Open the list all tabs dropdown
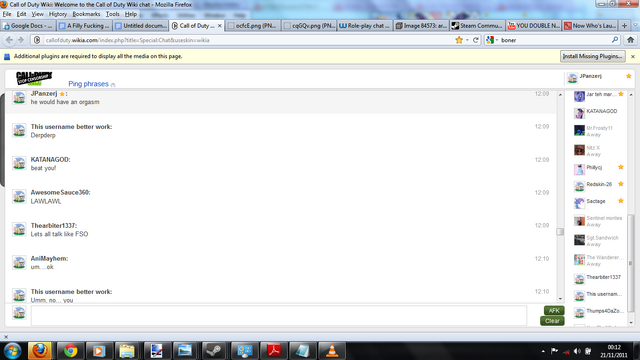The image size is (640, 360). coord(636,26)
